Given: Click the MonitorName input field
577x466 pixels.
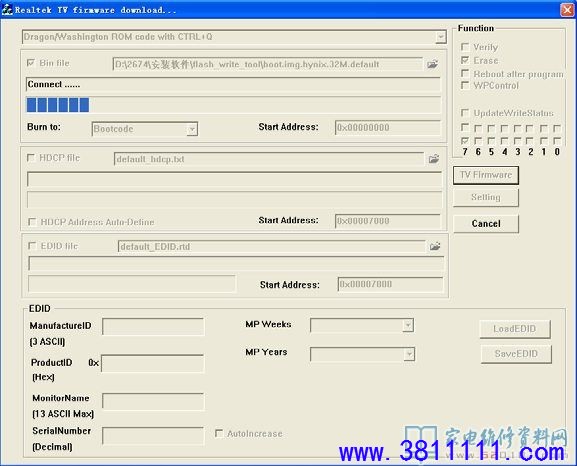Looking at the screenshot, I should [153, 401].
